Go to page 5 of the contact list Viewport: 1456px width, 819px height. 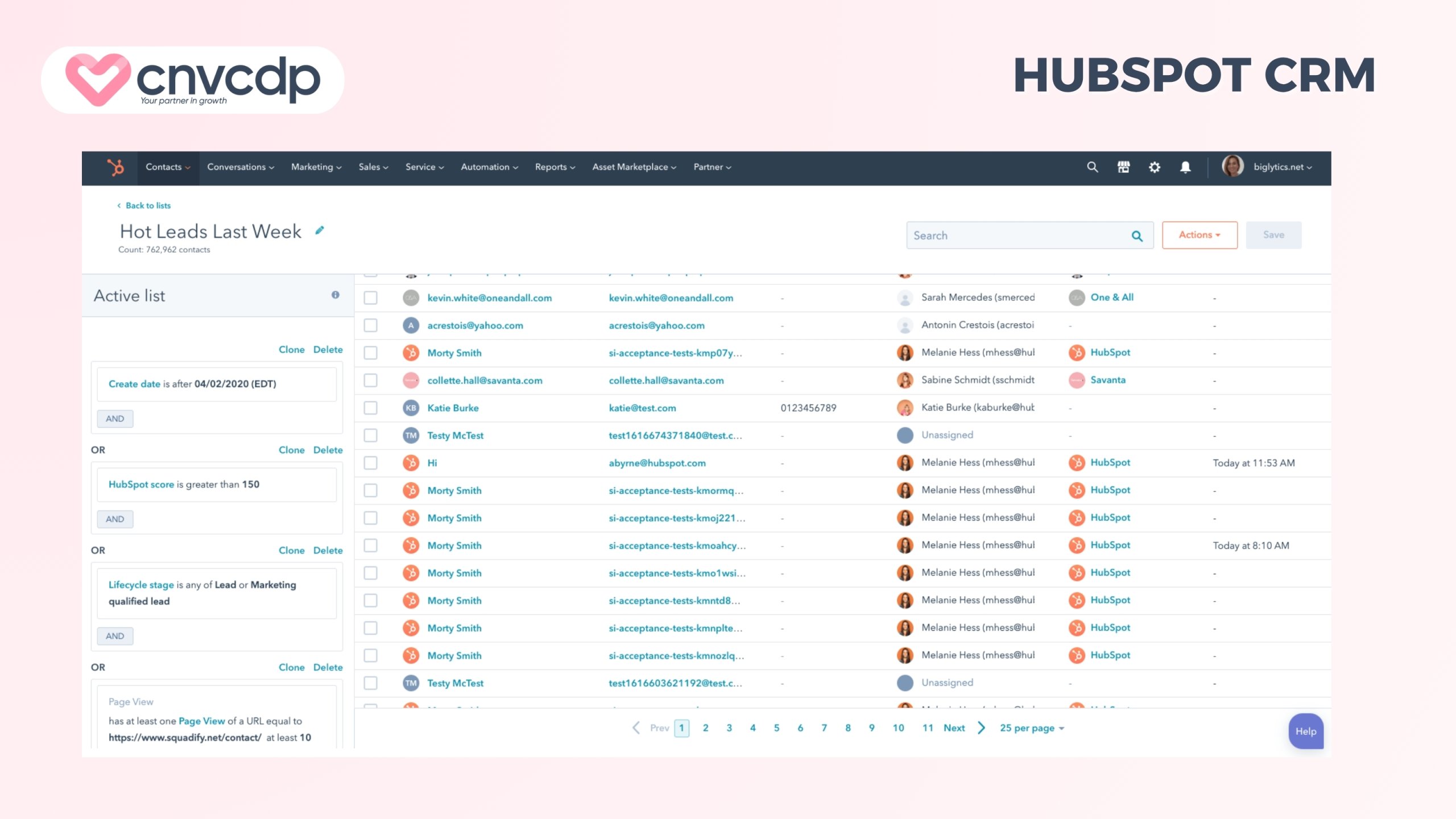[776, 727]
